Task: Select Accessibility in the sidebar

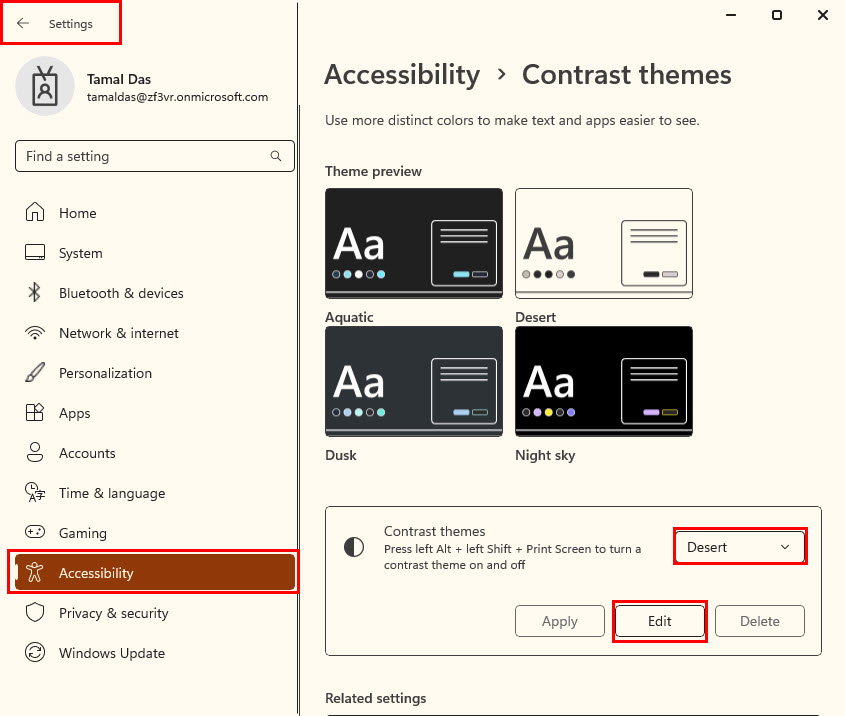Action: click(x=155, y=572)
